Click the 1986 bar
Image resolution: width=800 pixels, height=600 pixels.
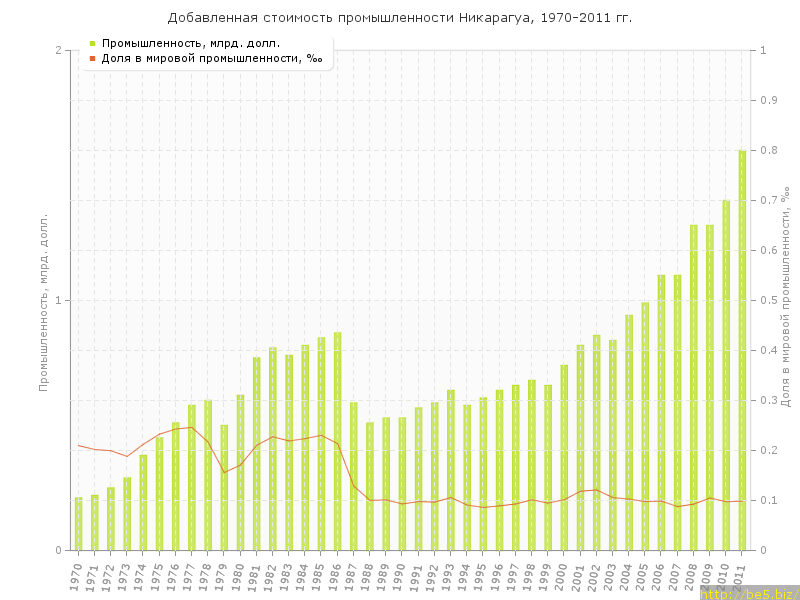(x=338, y=441)
